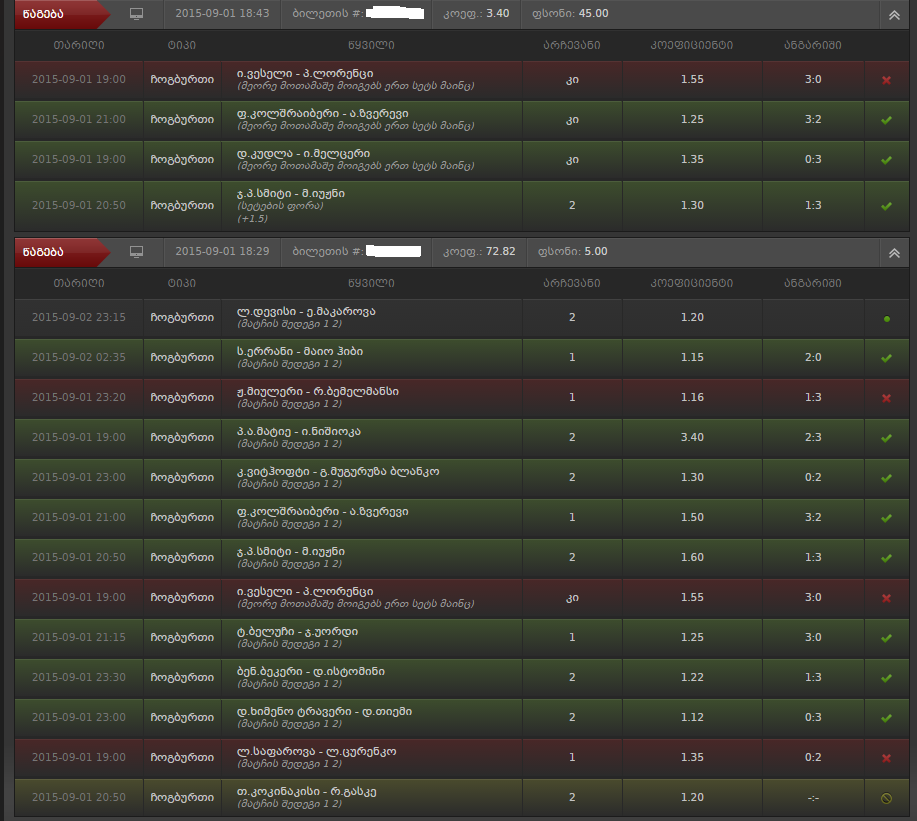Click the 0:2 score in the ლ.საფაროვა row
This screenshot has width=917, height=821.
point(813,757)
